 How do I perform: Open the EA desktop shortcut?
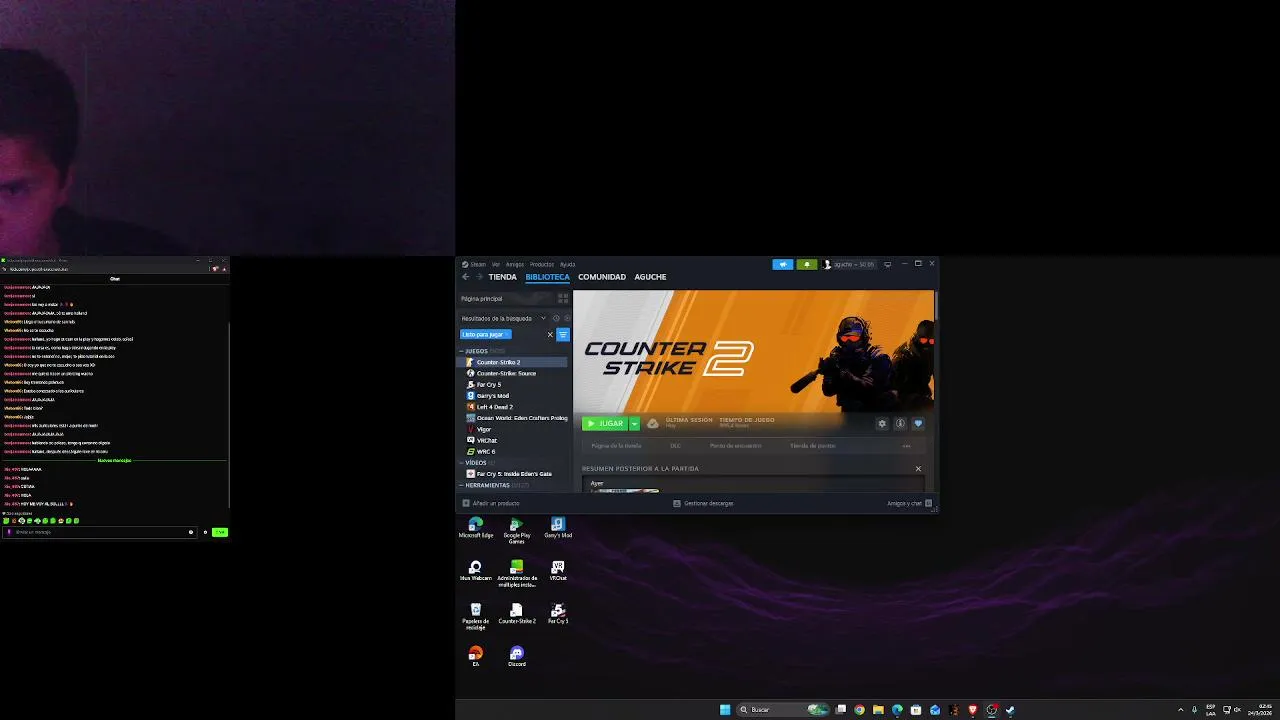(476, 656)
